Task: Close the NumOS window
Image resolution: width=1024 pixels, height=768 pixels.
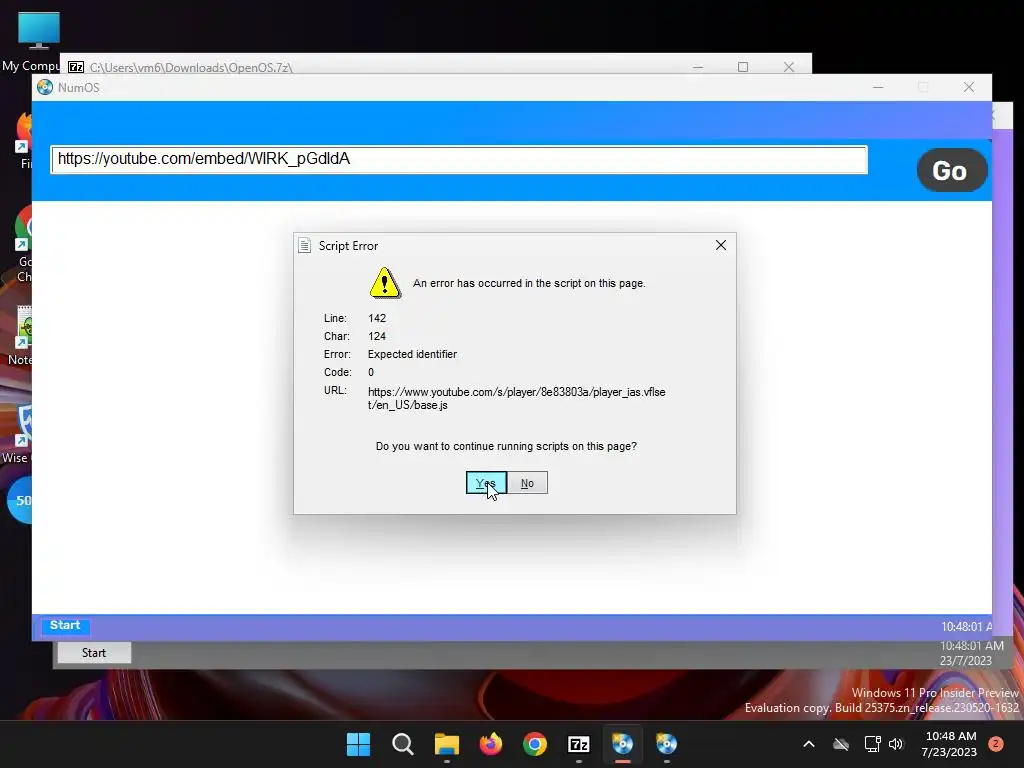Action: 969,87
